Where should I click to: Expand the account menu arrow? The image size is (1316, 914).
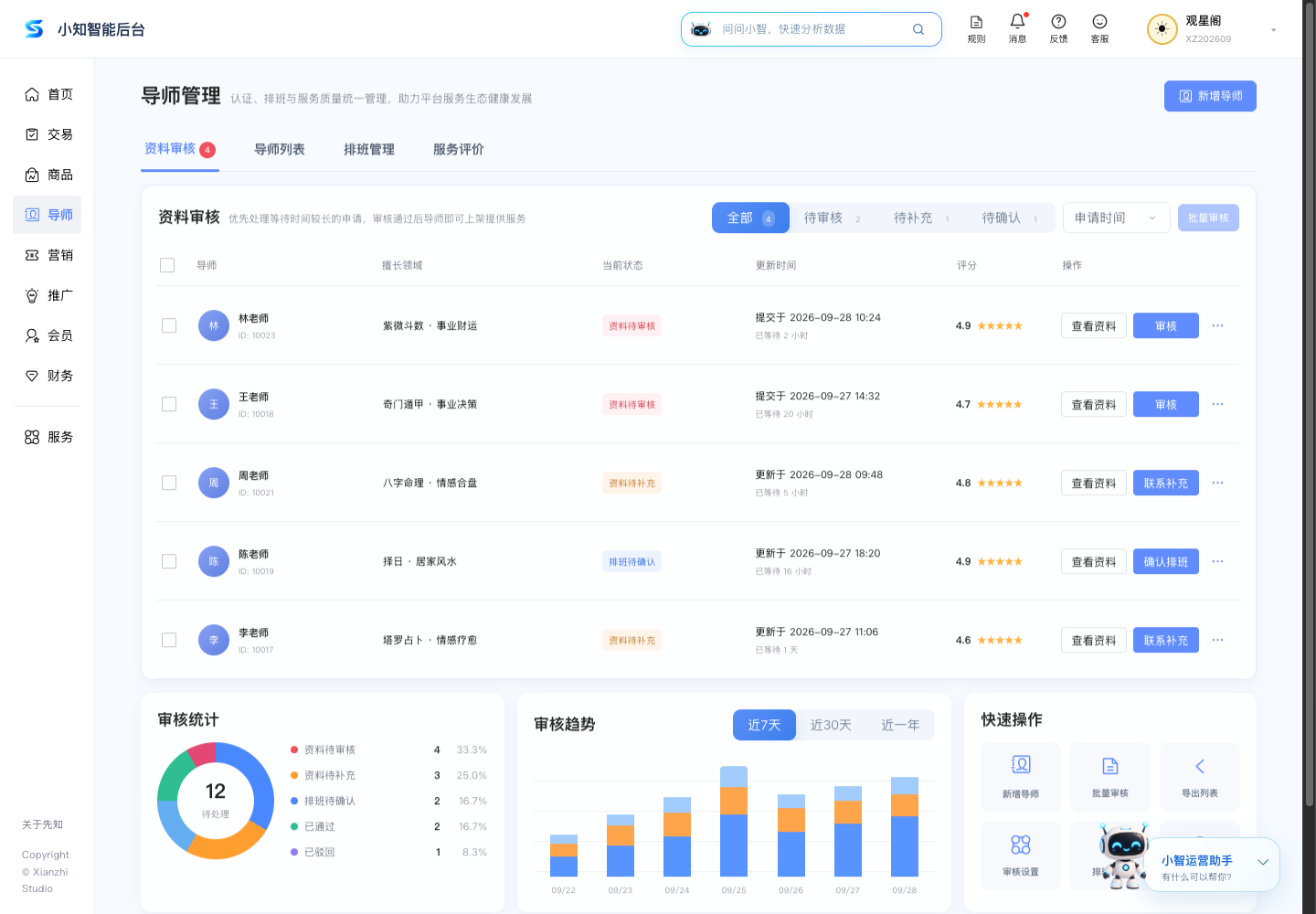pos(1273,30)
